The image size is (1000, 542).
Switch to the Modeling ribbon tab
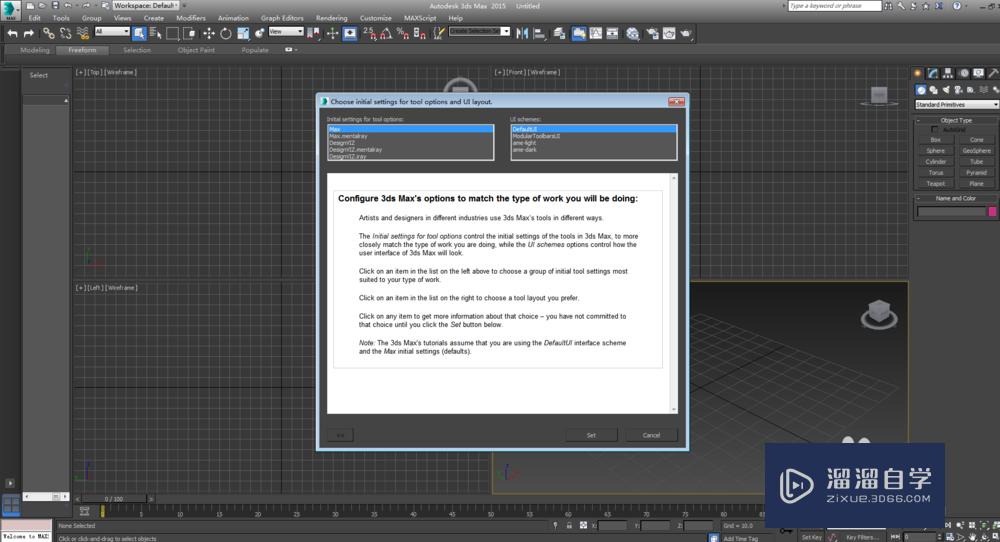pos(34,50)
